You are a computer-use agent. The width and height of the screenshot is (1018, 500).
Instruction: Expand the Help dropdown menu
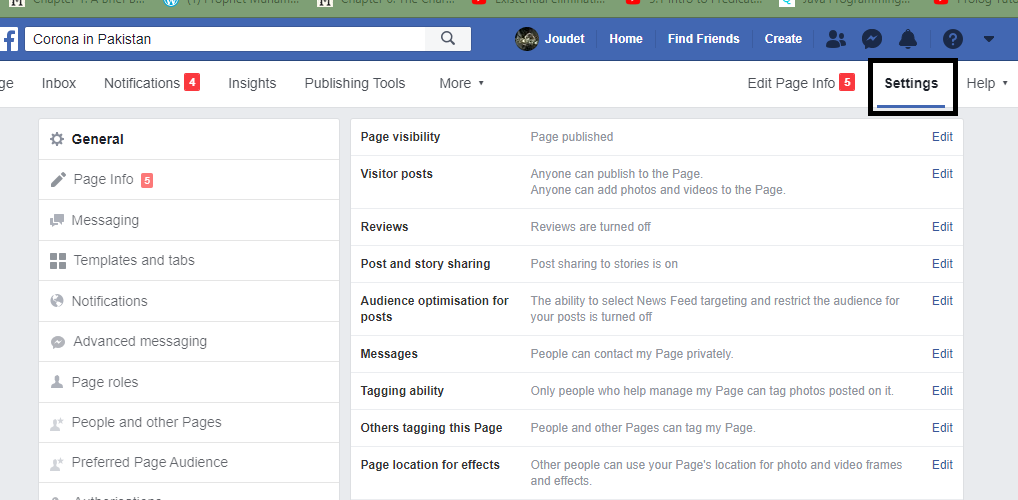coord(987,83)
